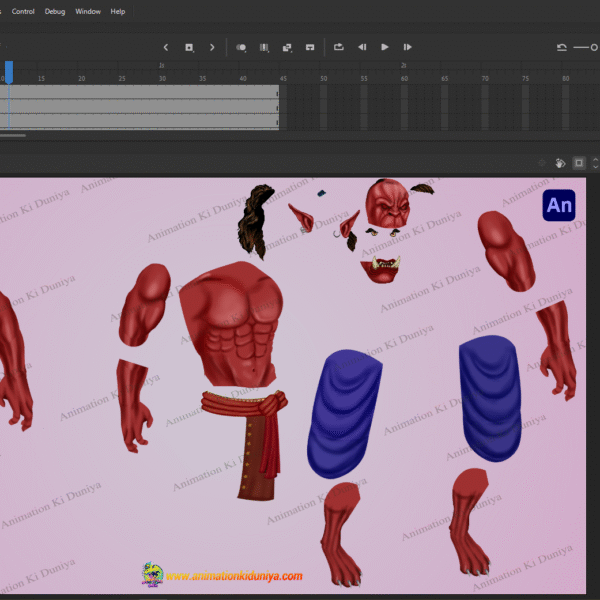This screenshot has height=600, width=600.
Task: Click the Insert Keyframe button
Action: coord(189,47)
